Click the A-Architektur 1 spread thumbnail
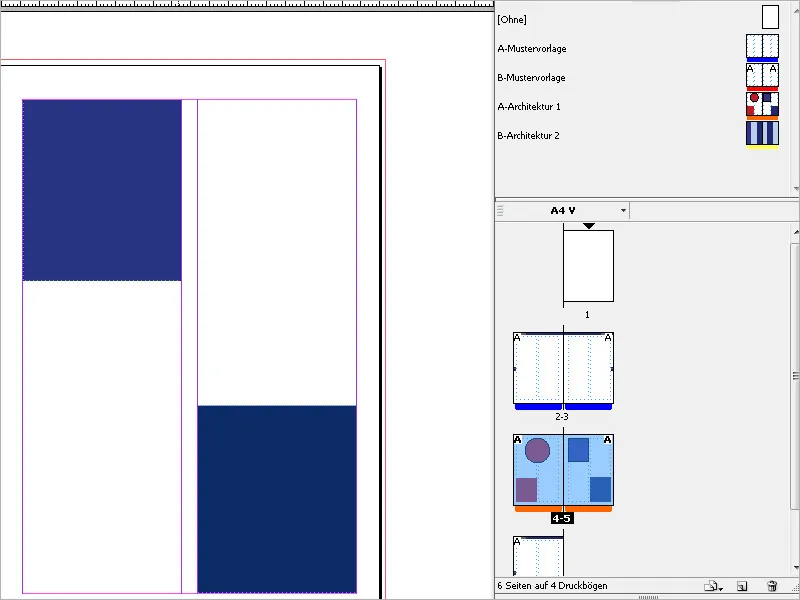800x600 pixels. (x=762, y=104)
